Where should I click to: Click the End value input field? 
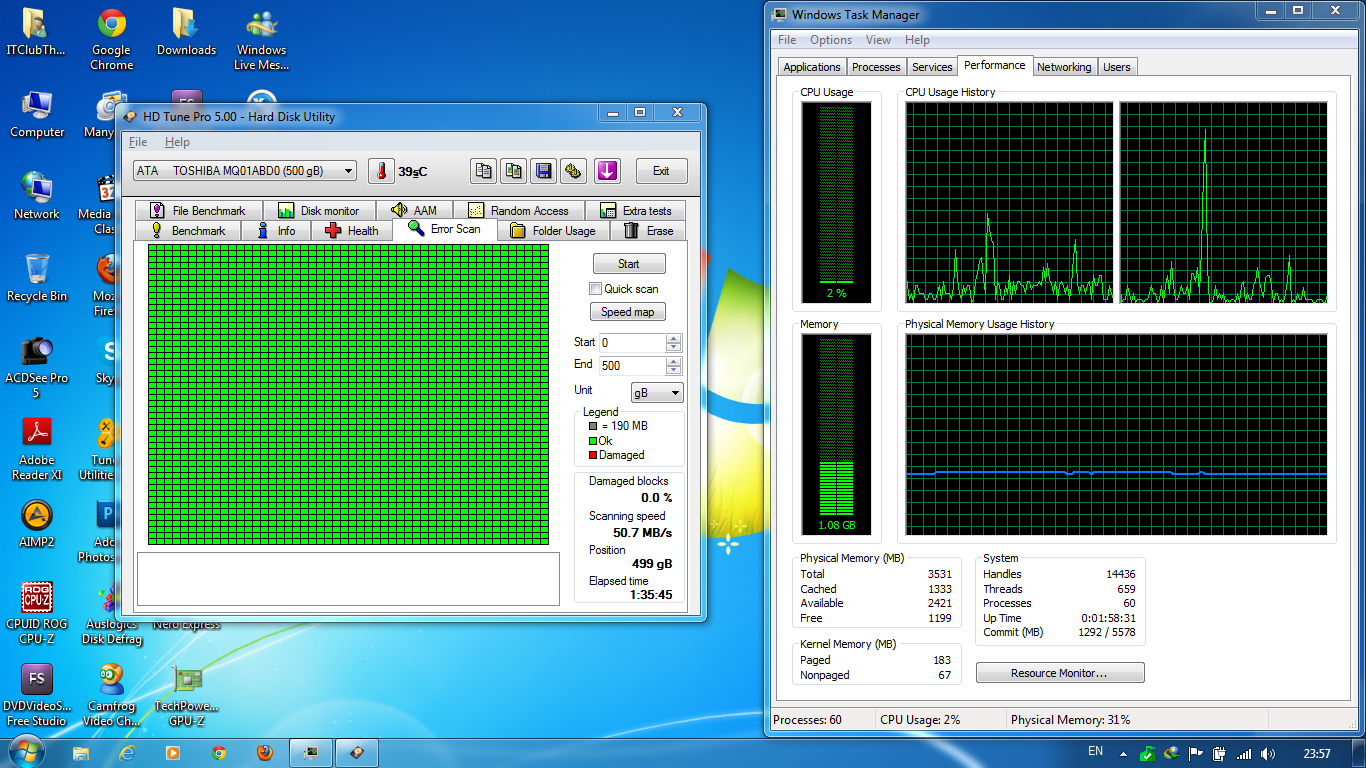pos(632,366)
